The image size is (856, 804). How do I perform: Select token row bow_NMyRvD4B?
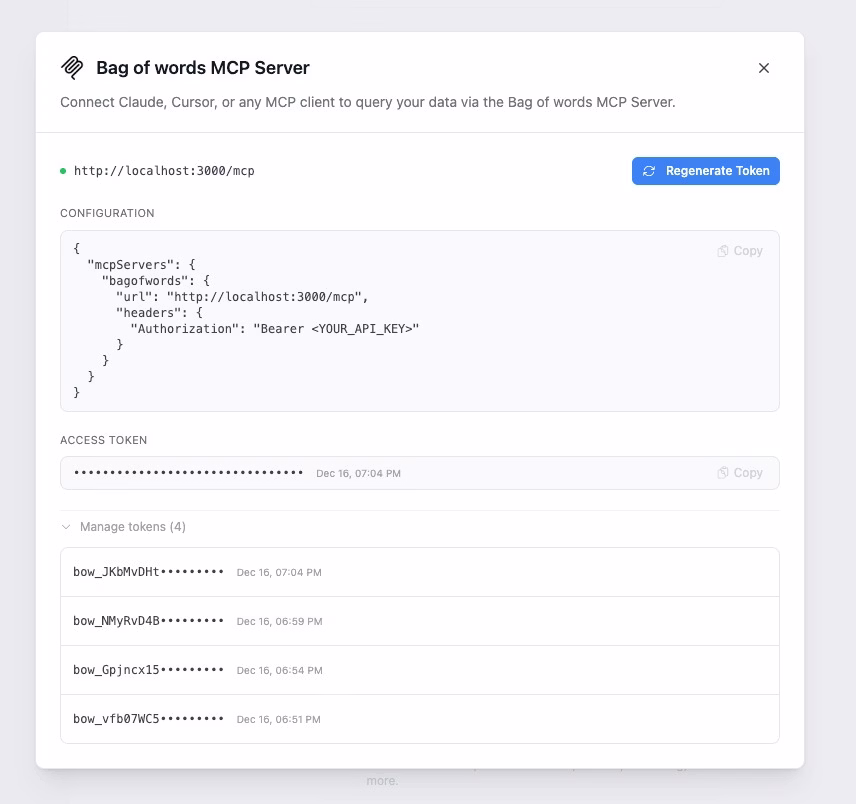(420, 621)
